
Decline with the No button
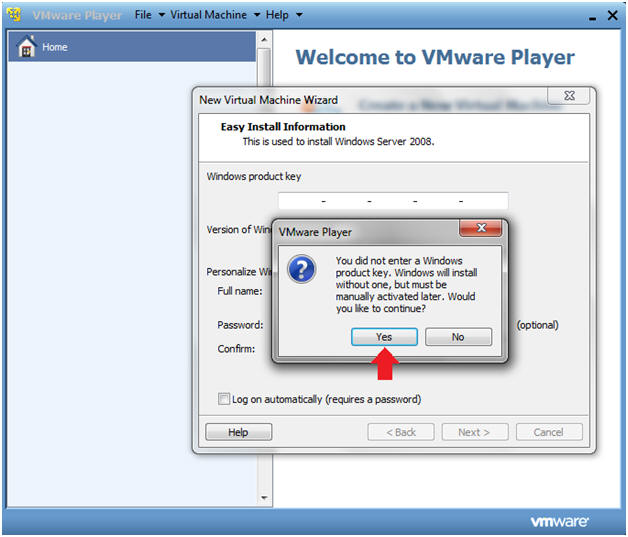pyautogui.click(x=458, y=337)
